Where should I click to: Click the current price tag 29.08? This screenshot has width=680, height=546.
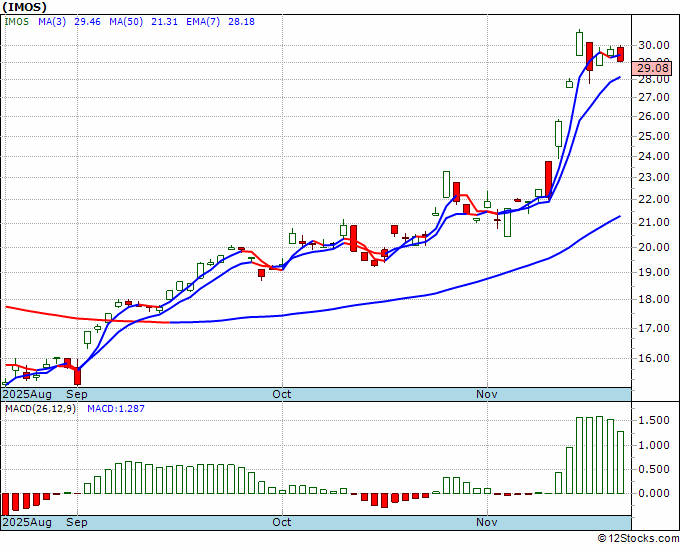(x=652, y=68)
